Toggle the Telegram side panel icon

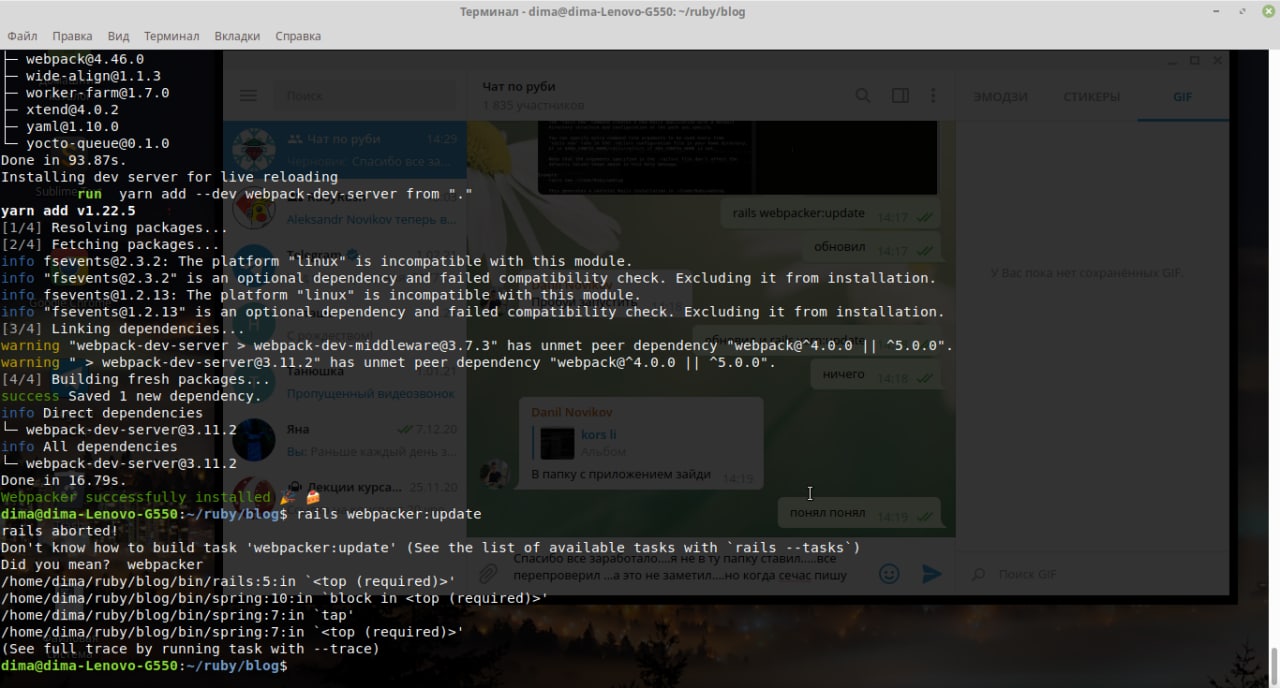coord(900,96)
